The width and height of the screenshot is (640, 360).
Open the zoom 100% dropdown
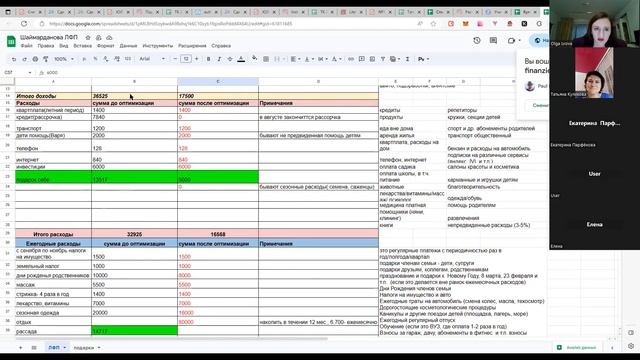coord(64,59)
